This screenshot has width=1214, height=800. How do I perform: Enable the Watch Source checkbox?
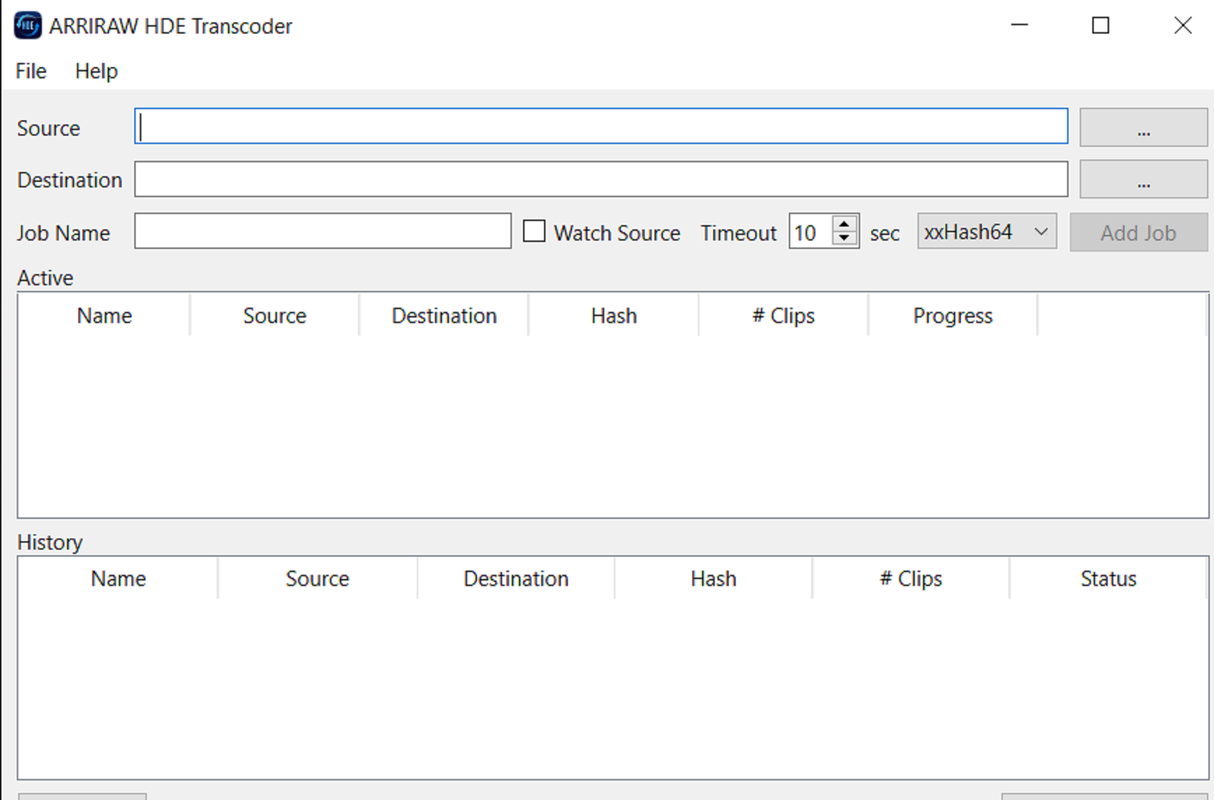pos(535,231)
